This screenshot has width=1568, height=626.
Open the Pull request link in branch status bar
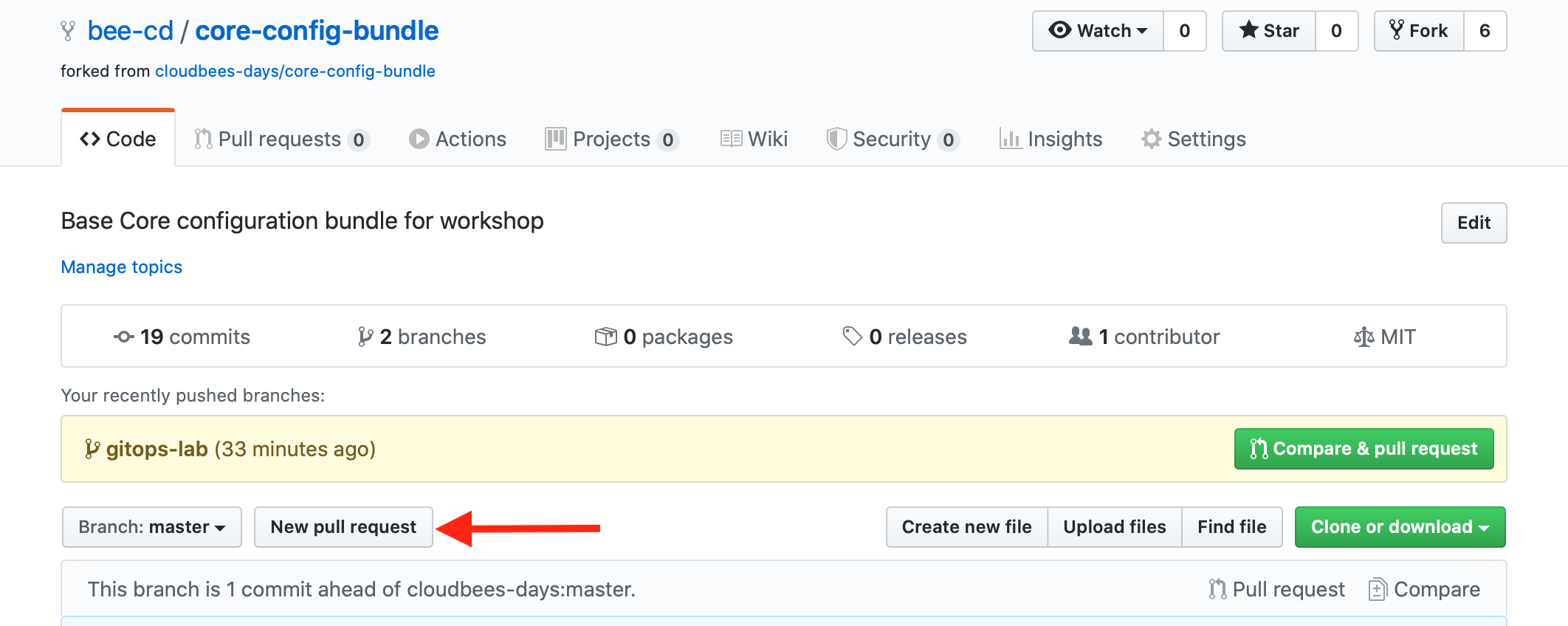pos(1277,589)
